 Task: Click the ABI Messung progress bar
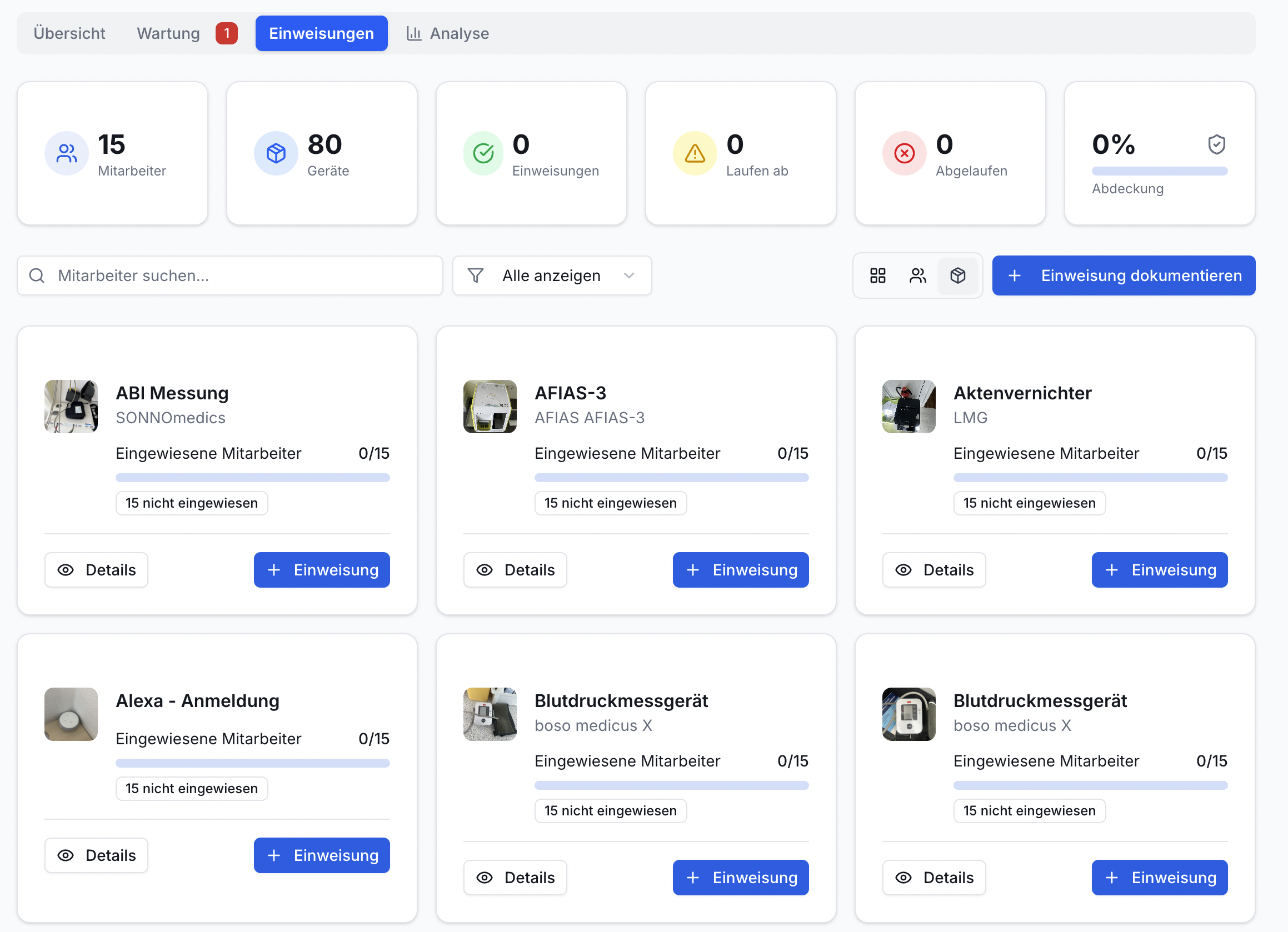253,478
